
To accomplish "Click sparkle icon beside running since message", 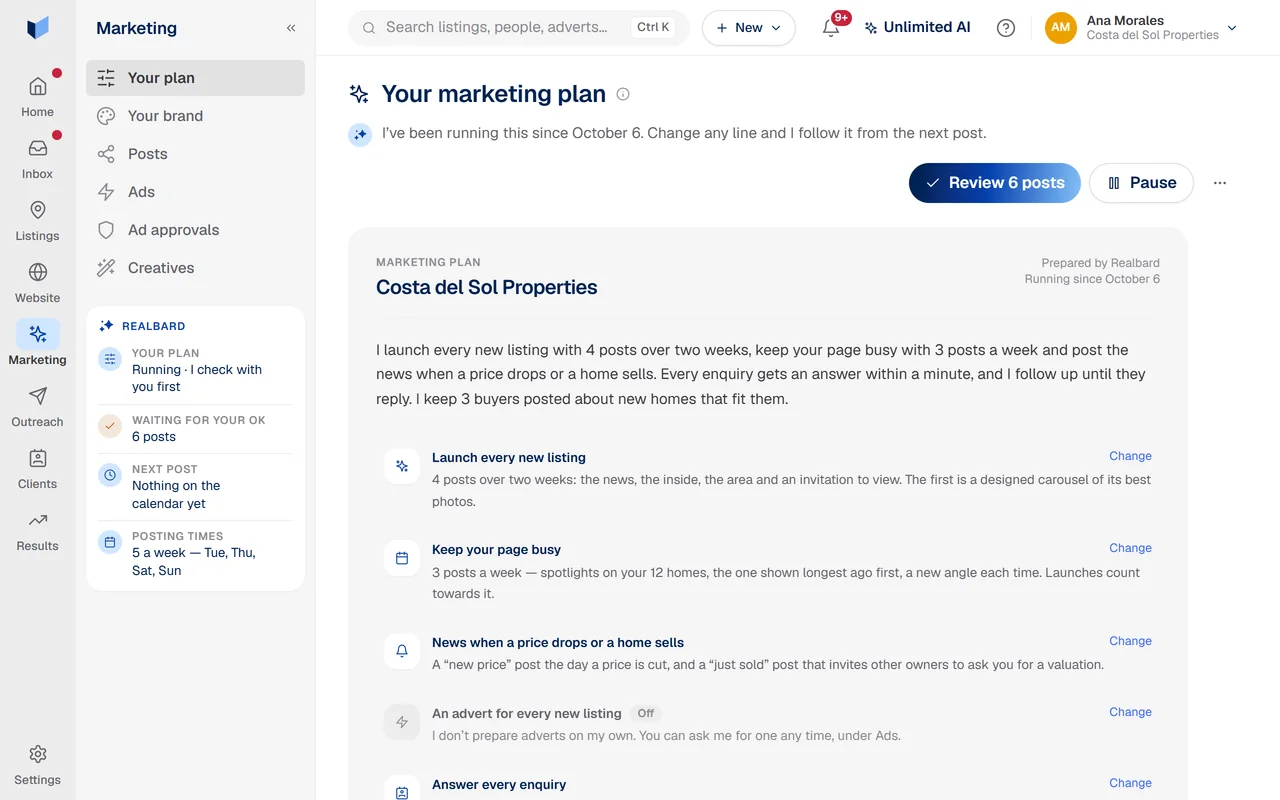I will (360, 134).
